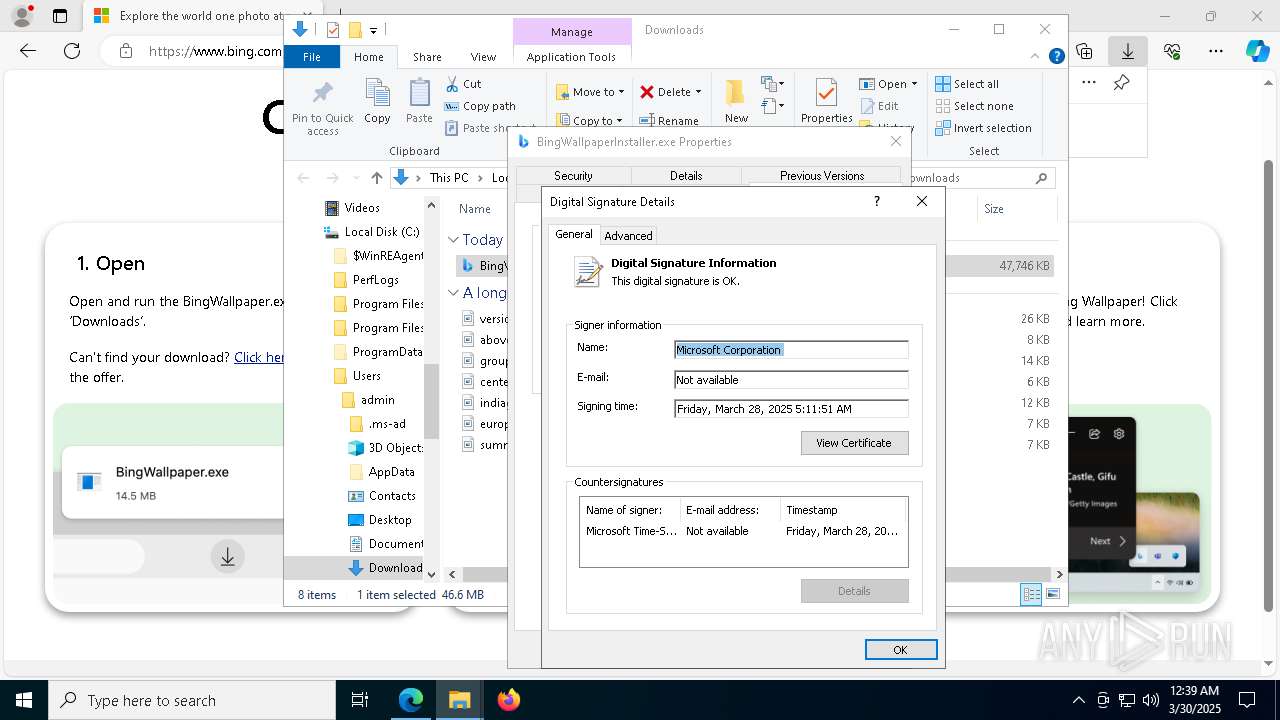Click the download arrow button on page

[x=228, y=557]
